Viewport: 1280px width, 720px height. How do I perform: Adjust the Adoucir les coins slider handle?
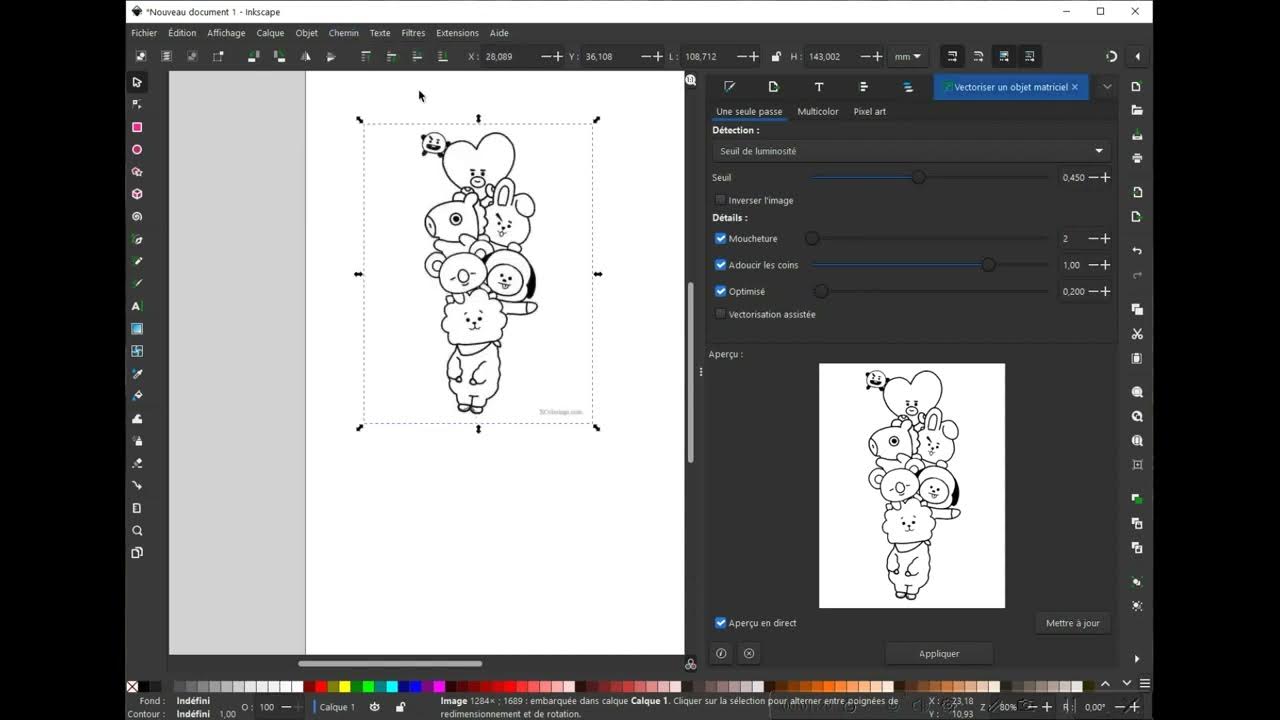point(988,265)
